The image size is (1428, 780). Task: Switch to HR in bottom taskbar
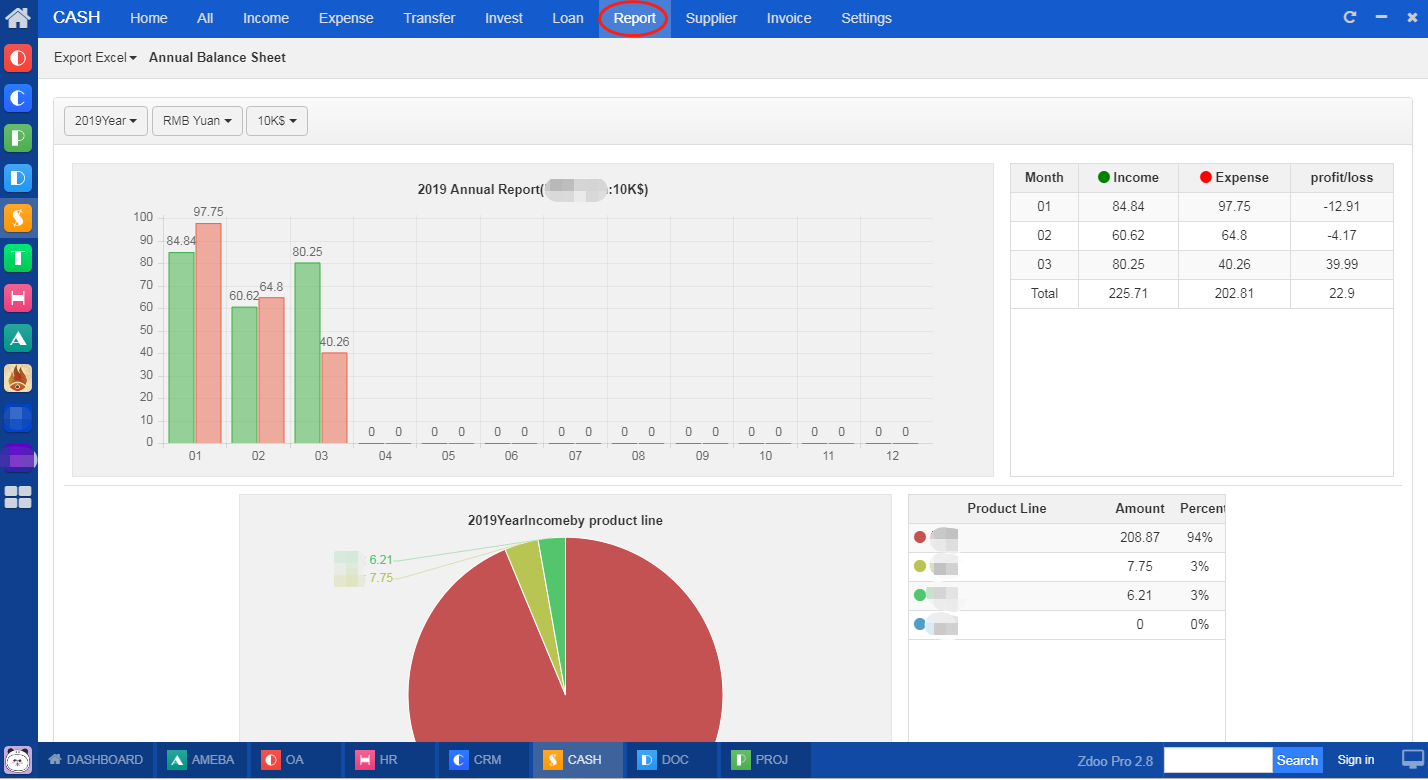coord(389,760)
